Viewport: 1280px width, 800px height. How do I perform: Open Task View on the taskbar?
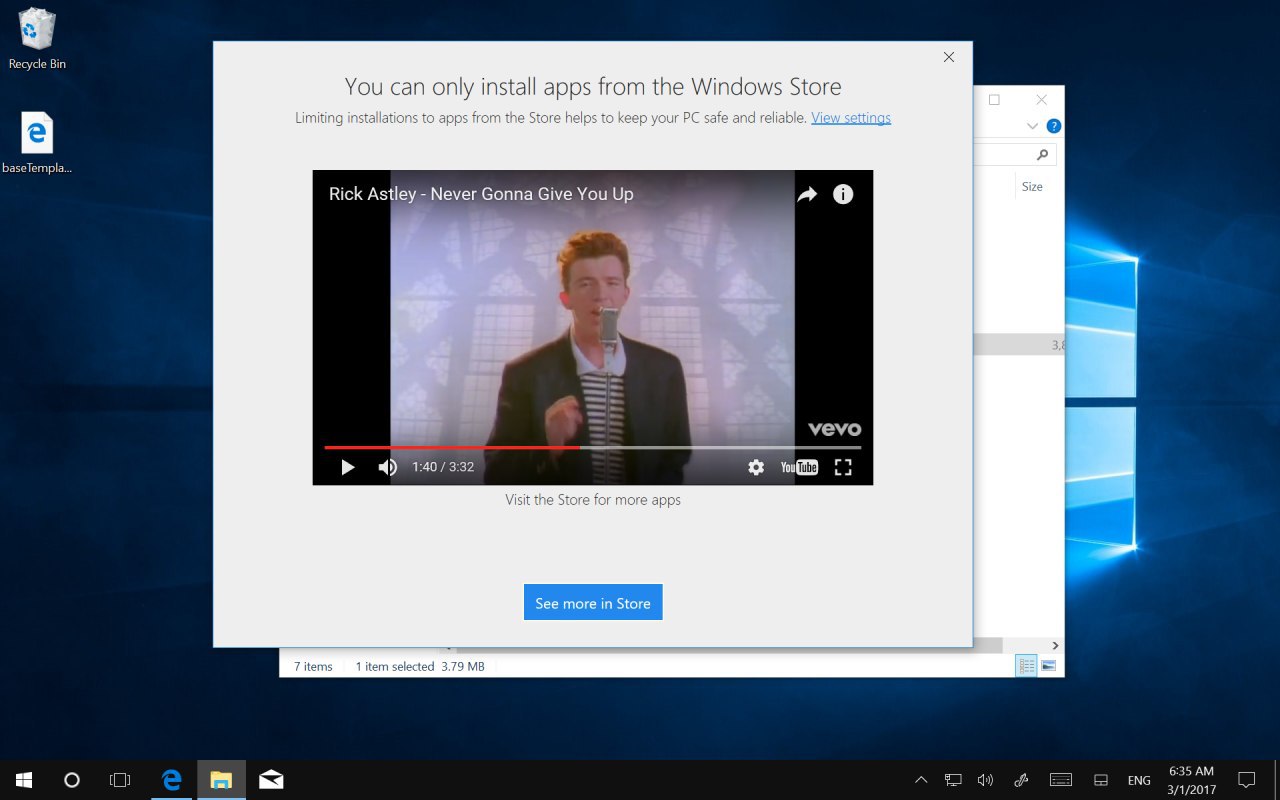[x=120, y=780]
